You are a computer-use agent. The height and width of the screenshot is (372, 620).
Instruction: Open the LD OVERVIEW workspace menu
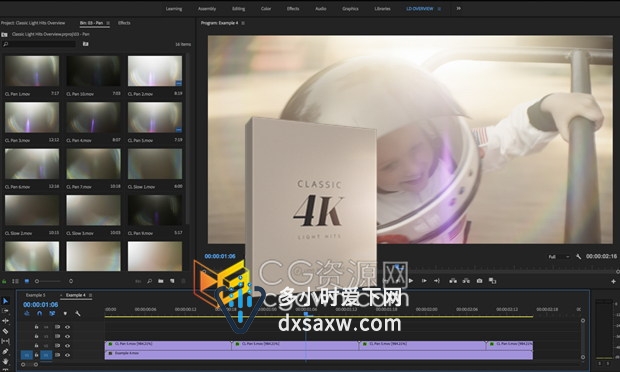[x=439, y=9]
